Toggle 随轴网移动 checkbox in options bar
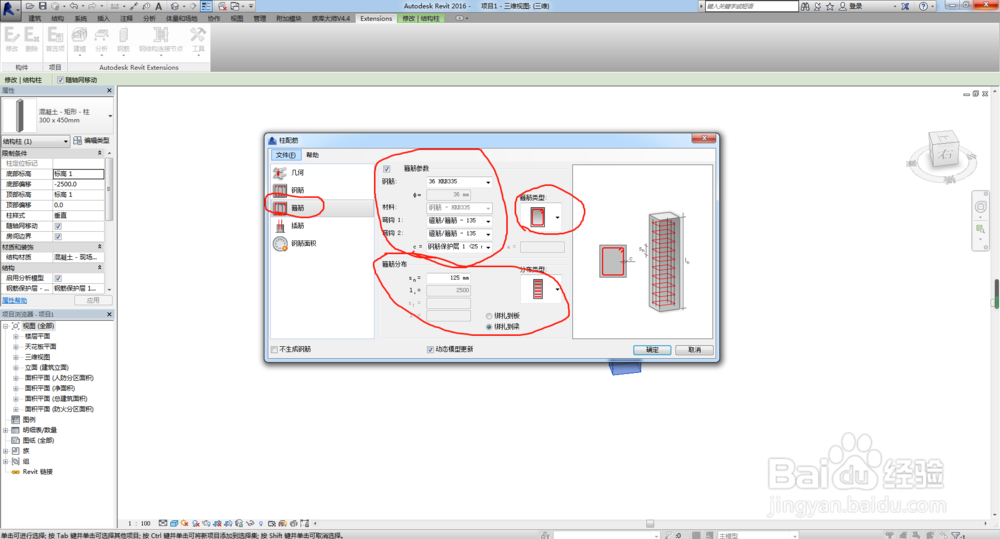 tap(61, 80)
